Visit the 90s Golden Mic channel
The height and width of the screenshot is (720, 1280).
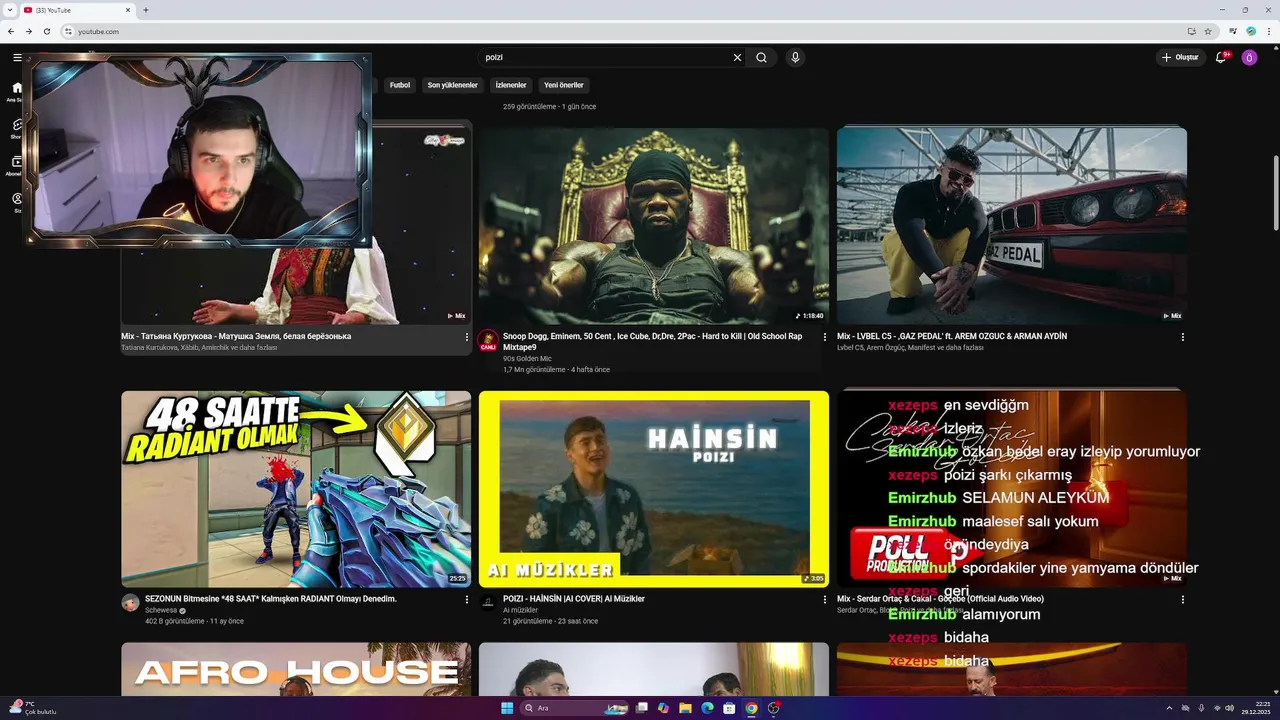pyautogui.click(x=526, y=358)
